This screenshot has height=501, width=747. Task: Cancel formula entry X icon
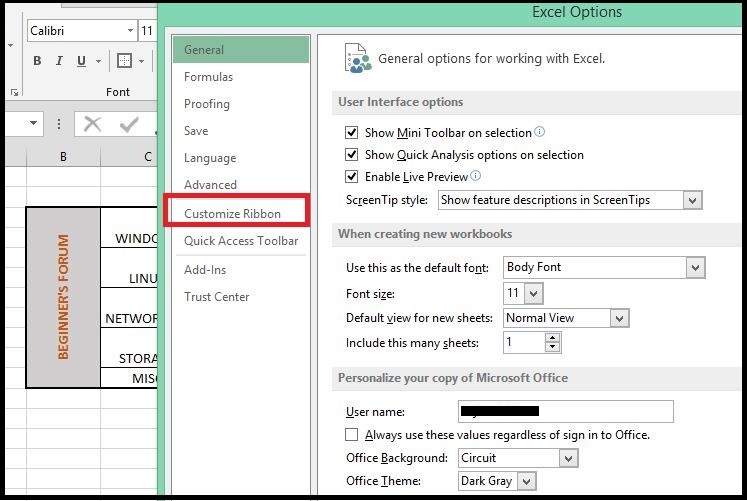coord(92,124)
